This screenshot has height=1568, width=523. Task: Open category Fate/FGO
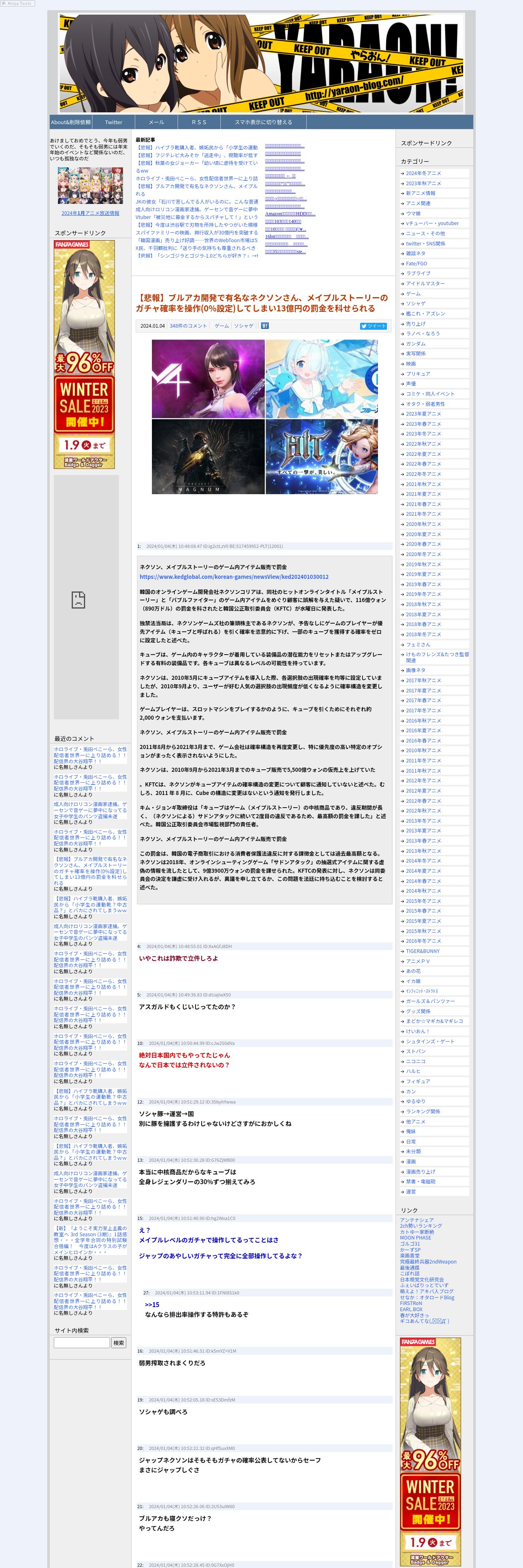416,263
